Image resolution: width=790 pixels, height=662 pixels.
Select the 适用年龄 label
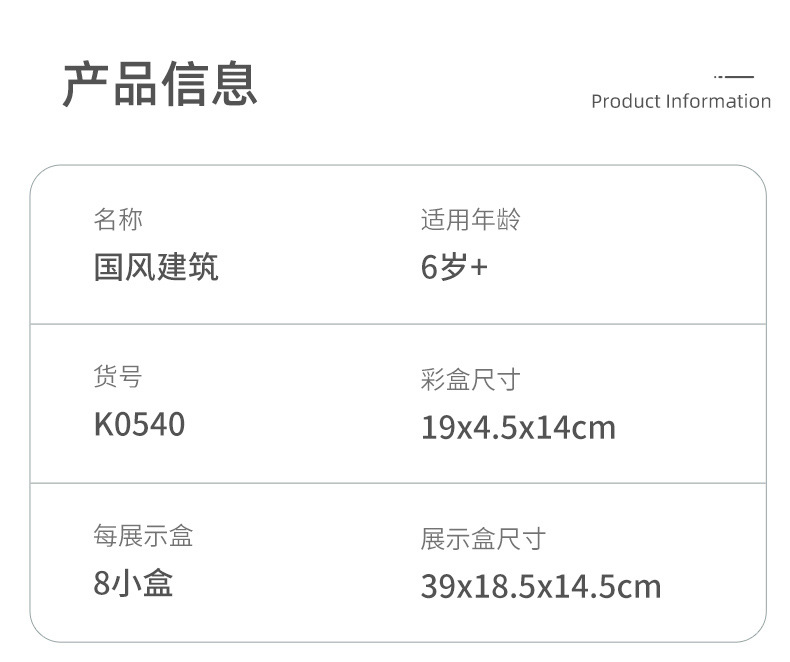coord(470,220)
